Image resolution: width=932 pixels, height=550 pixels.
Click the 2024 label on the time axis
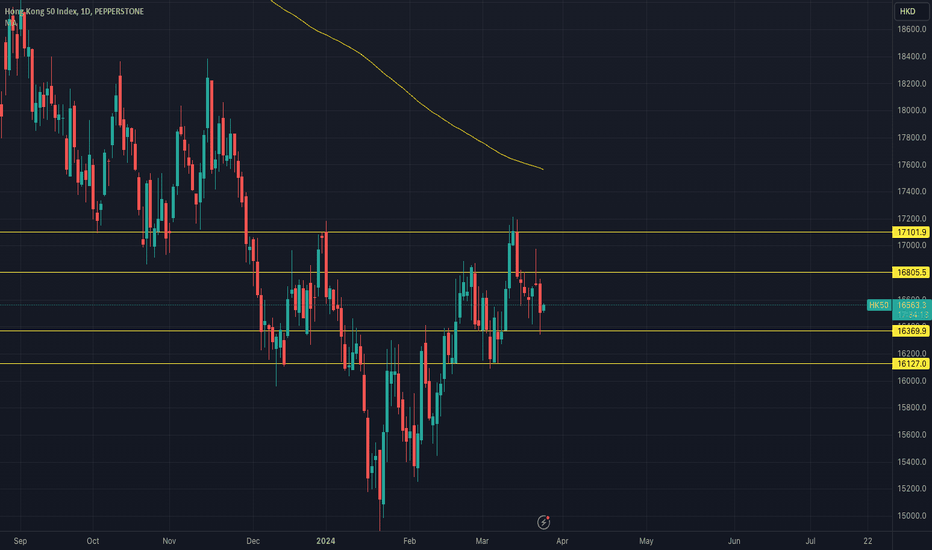pyautogui.click(x=326, y=541)
